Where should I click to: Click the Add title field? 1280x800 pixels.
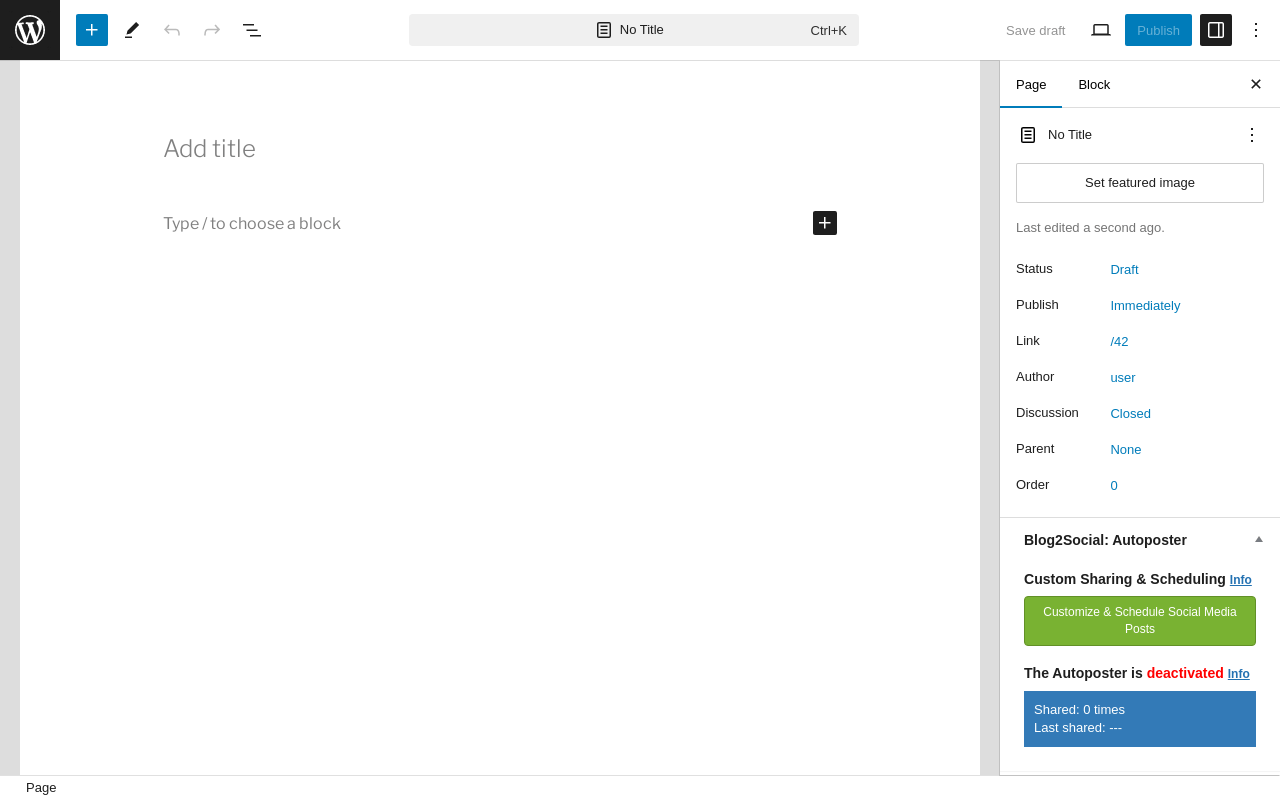(x=500, y=149)
